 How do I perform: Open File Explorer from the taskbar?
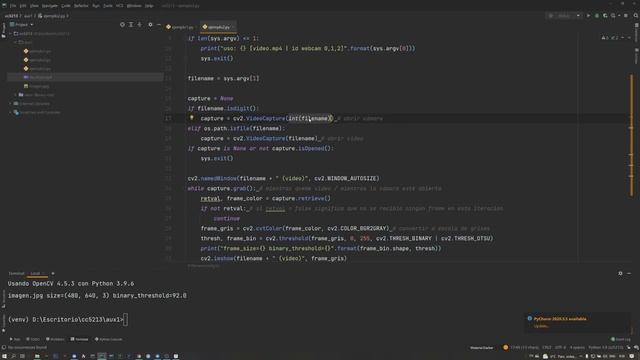pyautogui.click(x=37, y=356)
